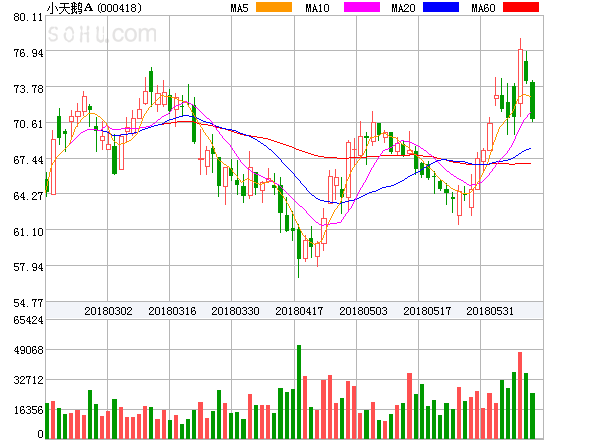600x440 pixels.
Task: Click the 20180531 date label
Action: click(x=490, y=311)
